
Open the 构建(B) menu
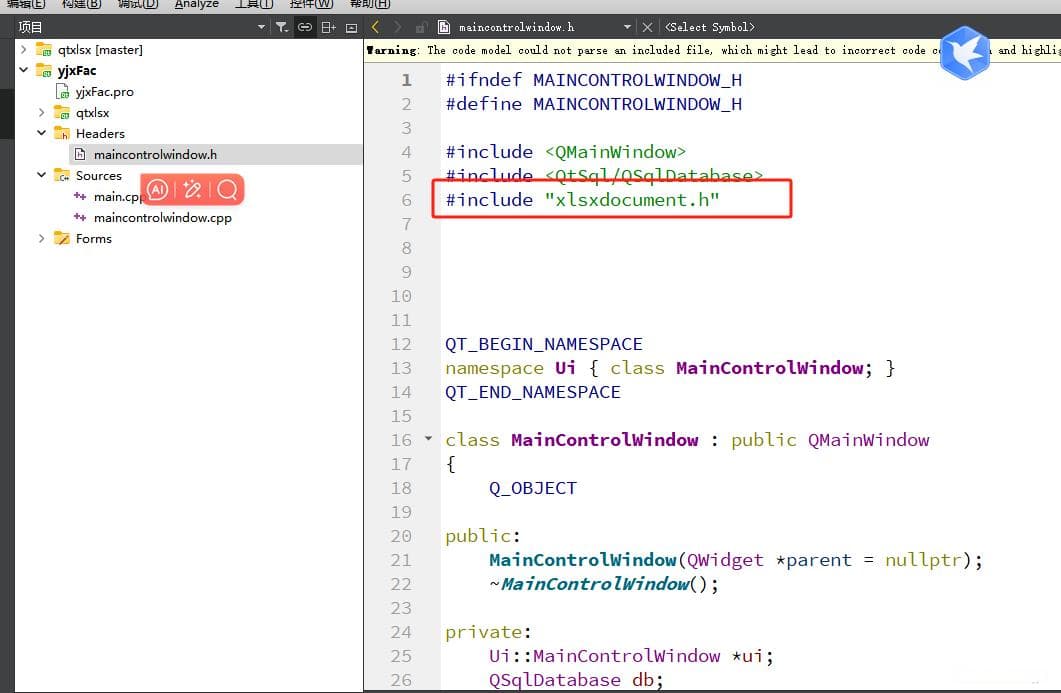[81, 4]
